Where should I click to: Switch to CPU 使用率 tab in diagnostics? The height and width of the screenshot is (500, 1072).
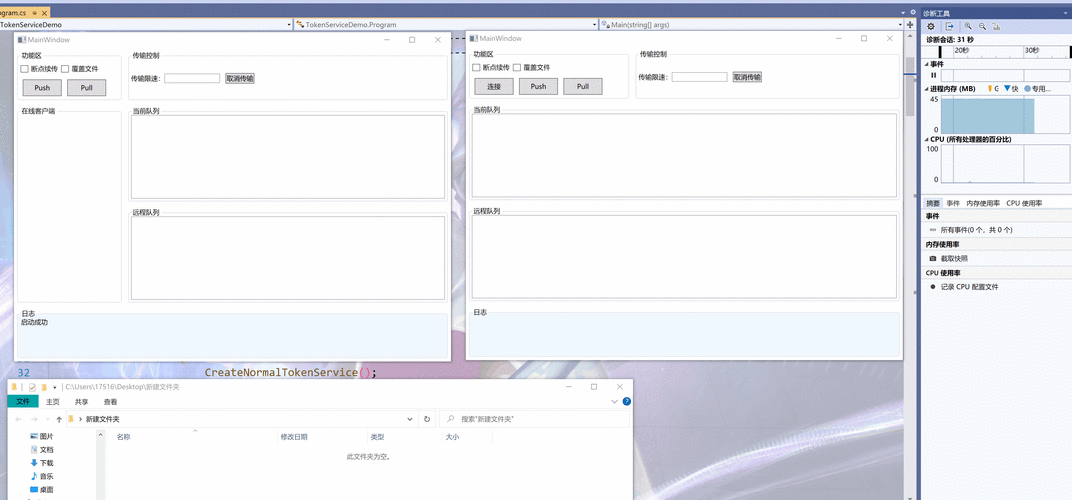[x=1024, y=203]
